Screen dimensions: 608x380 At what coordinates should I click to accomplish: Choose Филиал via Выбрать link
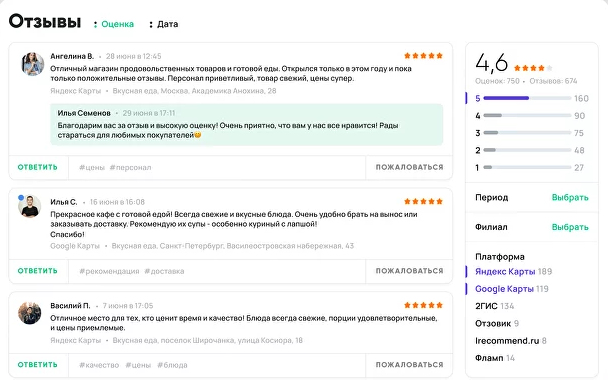(570, 227)
